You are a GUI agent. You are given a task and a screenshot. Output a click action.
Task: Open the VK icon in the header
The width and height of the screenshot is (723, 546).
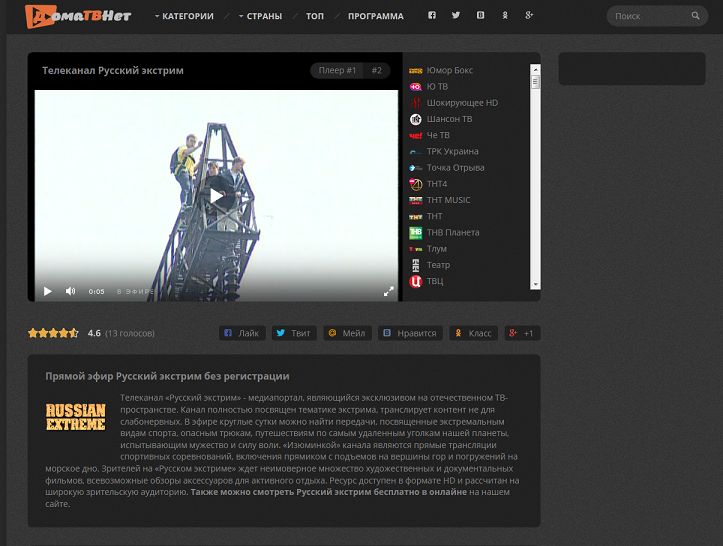[480, 15]
